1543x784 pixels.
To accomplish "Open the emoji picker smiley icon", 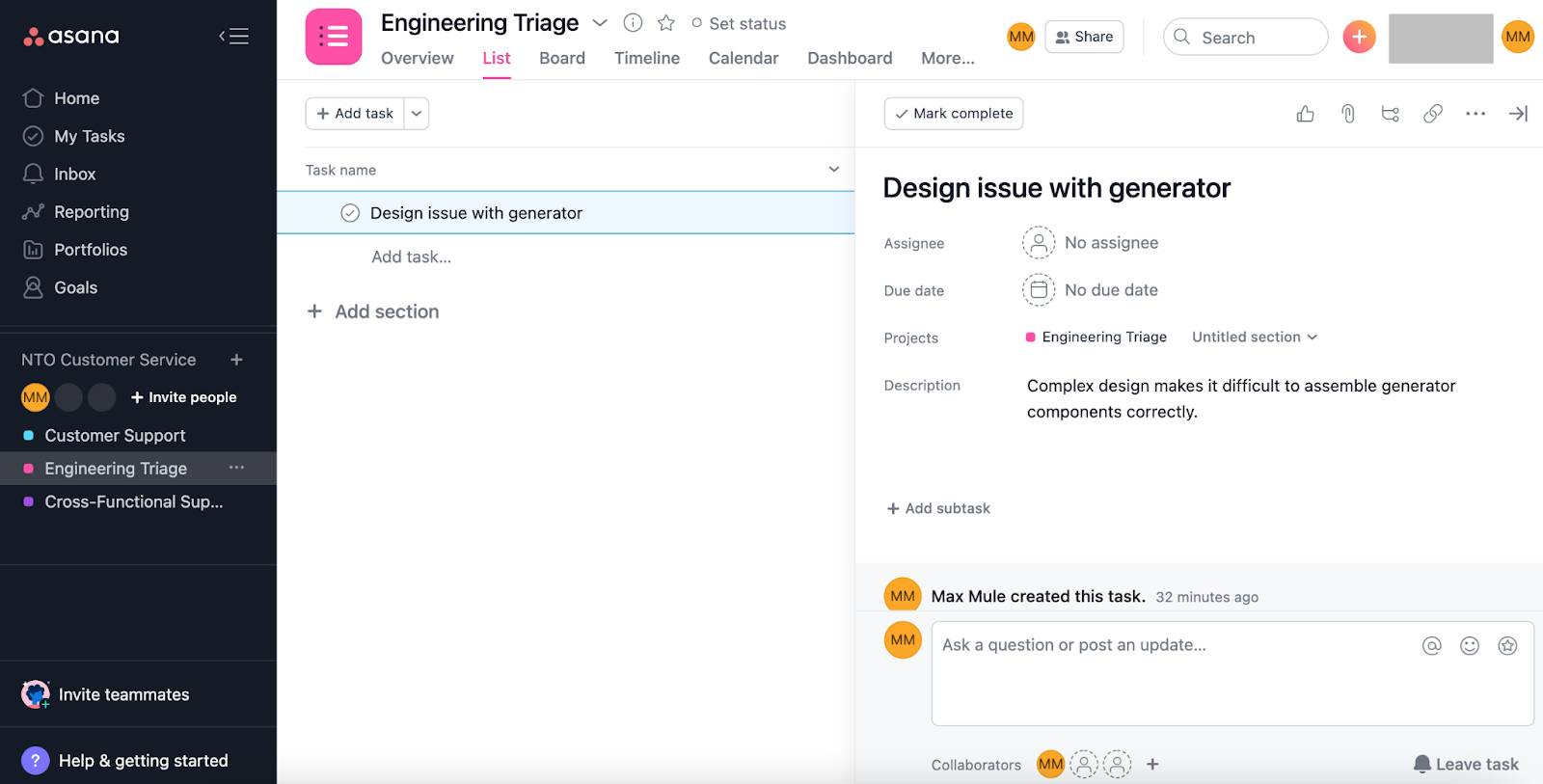I will pos(1470,646).
